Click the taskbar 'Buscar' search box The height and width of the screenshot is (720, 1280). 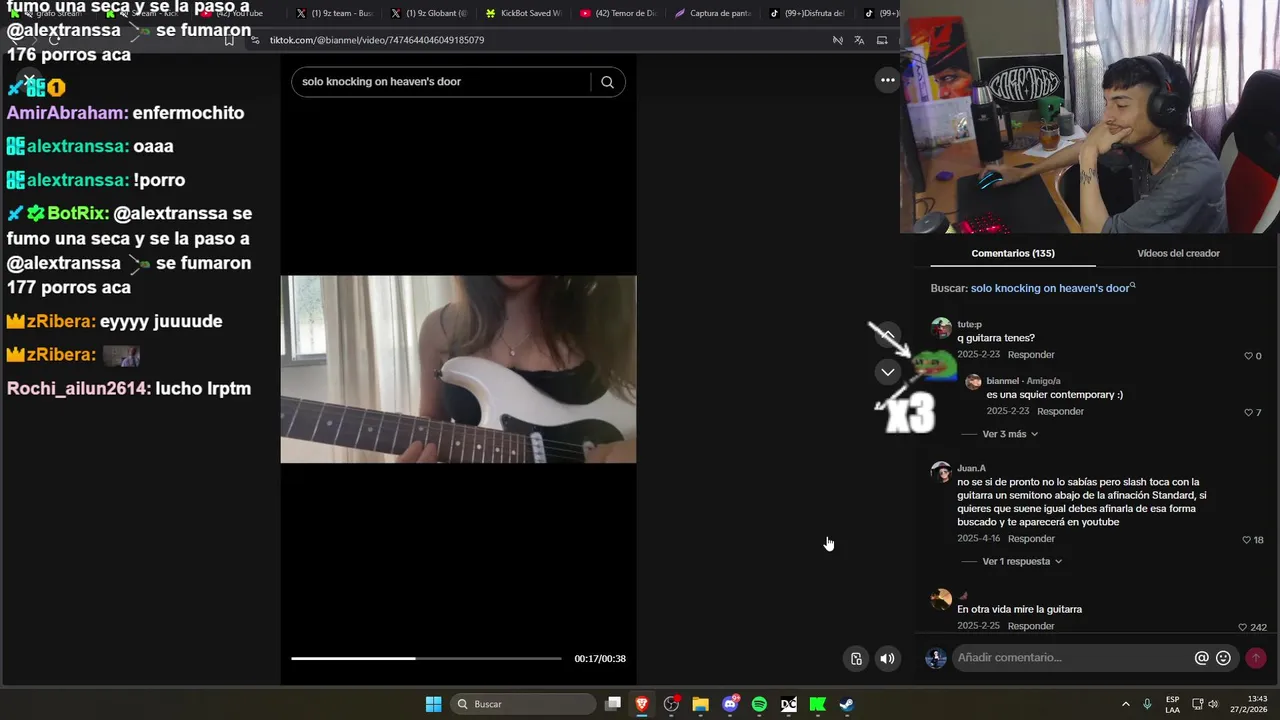tap(523, 704)
